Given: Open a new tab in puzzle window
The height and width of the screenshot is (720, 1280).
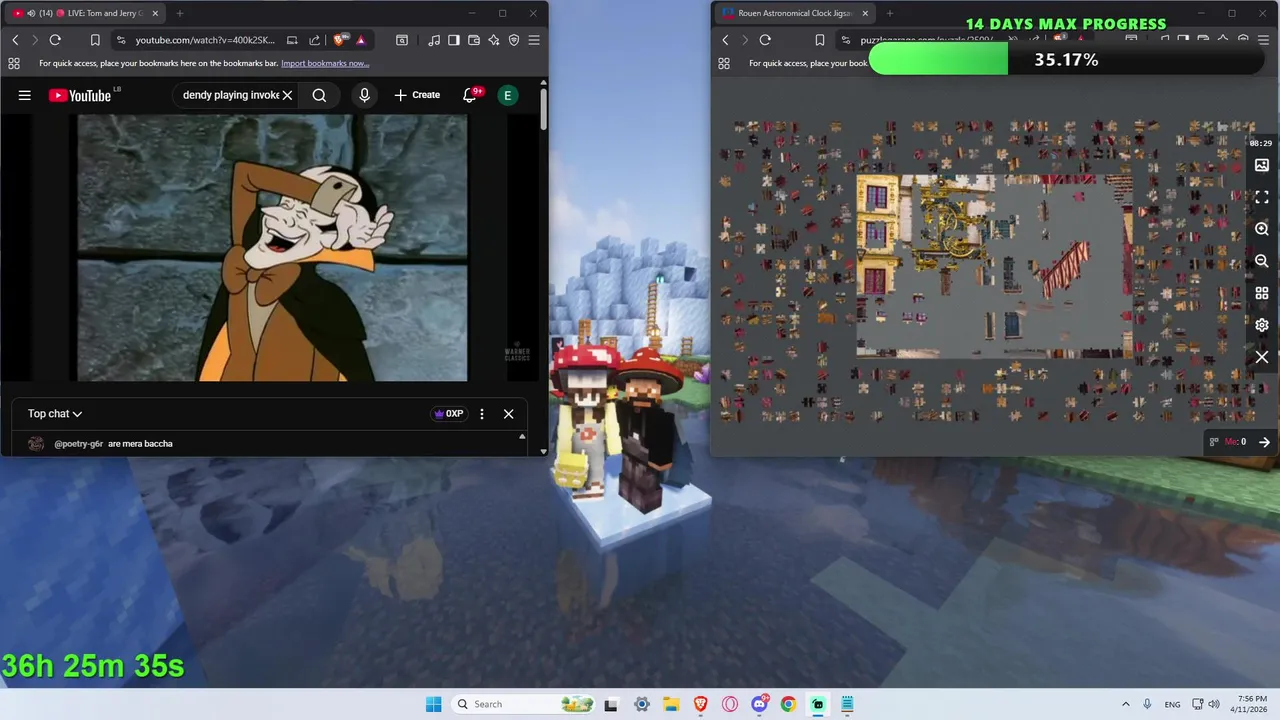Looking at the screenshot, I should click(890, 13).
